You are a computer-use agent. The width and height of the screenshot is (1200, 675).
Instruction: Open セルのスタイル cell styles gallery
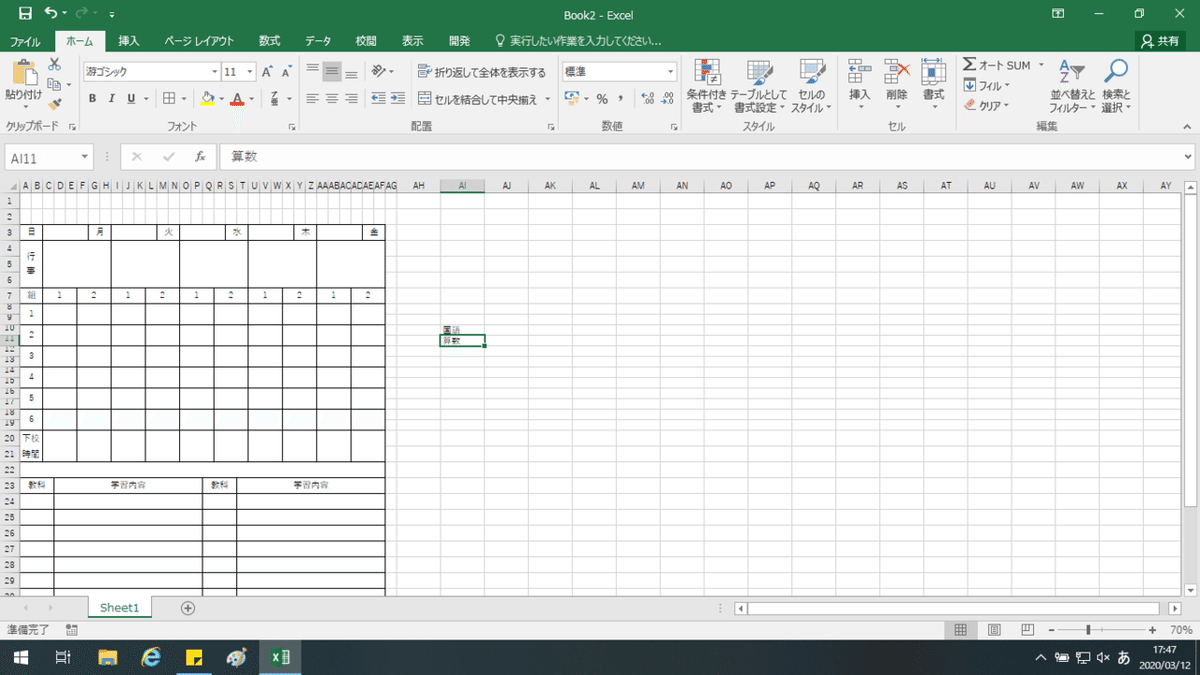click(811, 86)
